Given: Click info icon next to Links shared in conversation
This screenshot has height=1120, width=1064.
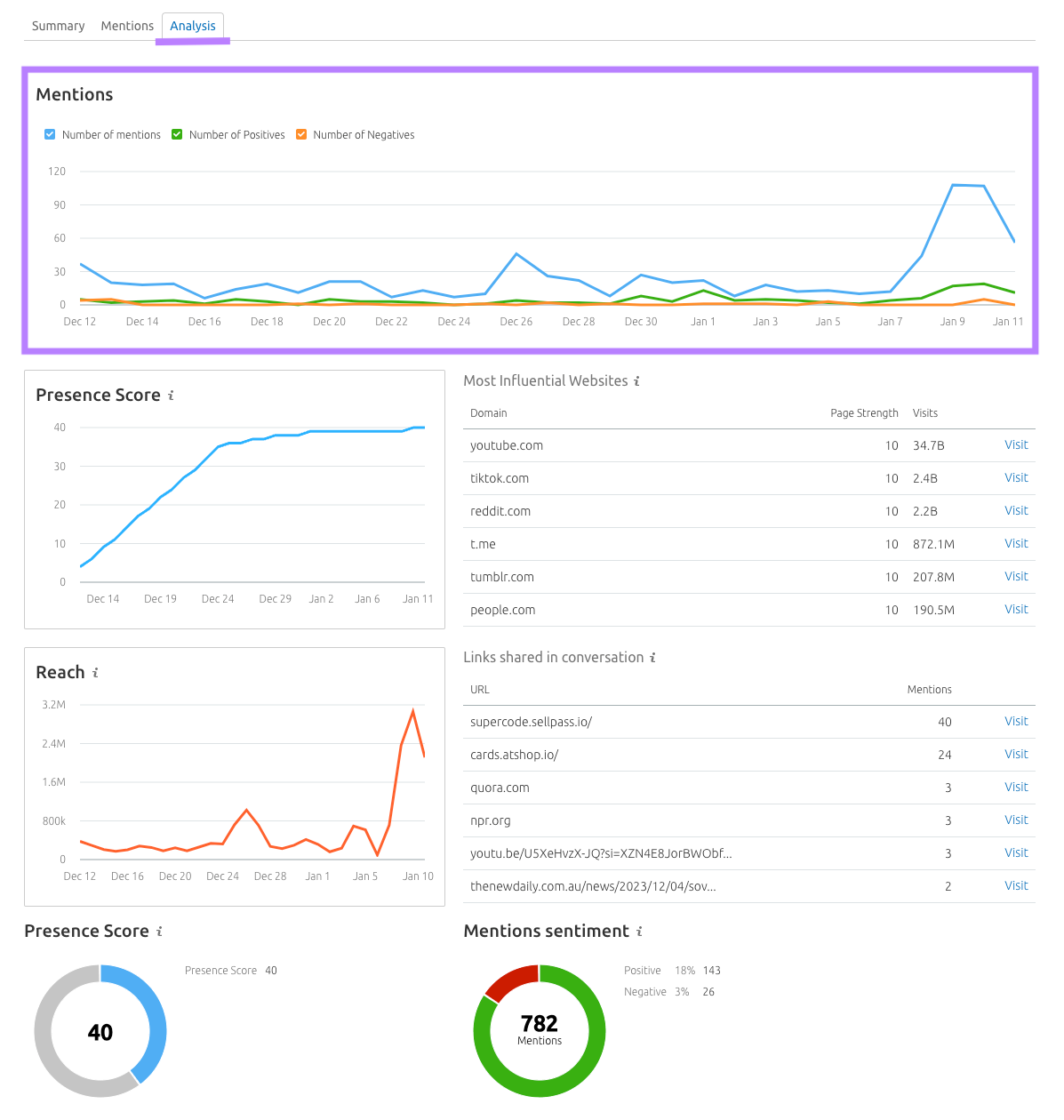Looking at the screenshot, I should pos(652,658).
